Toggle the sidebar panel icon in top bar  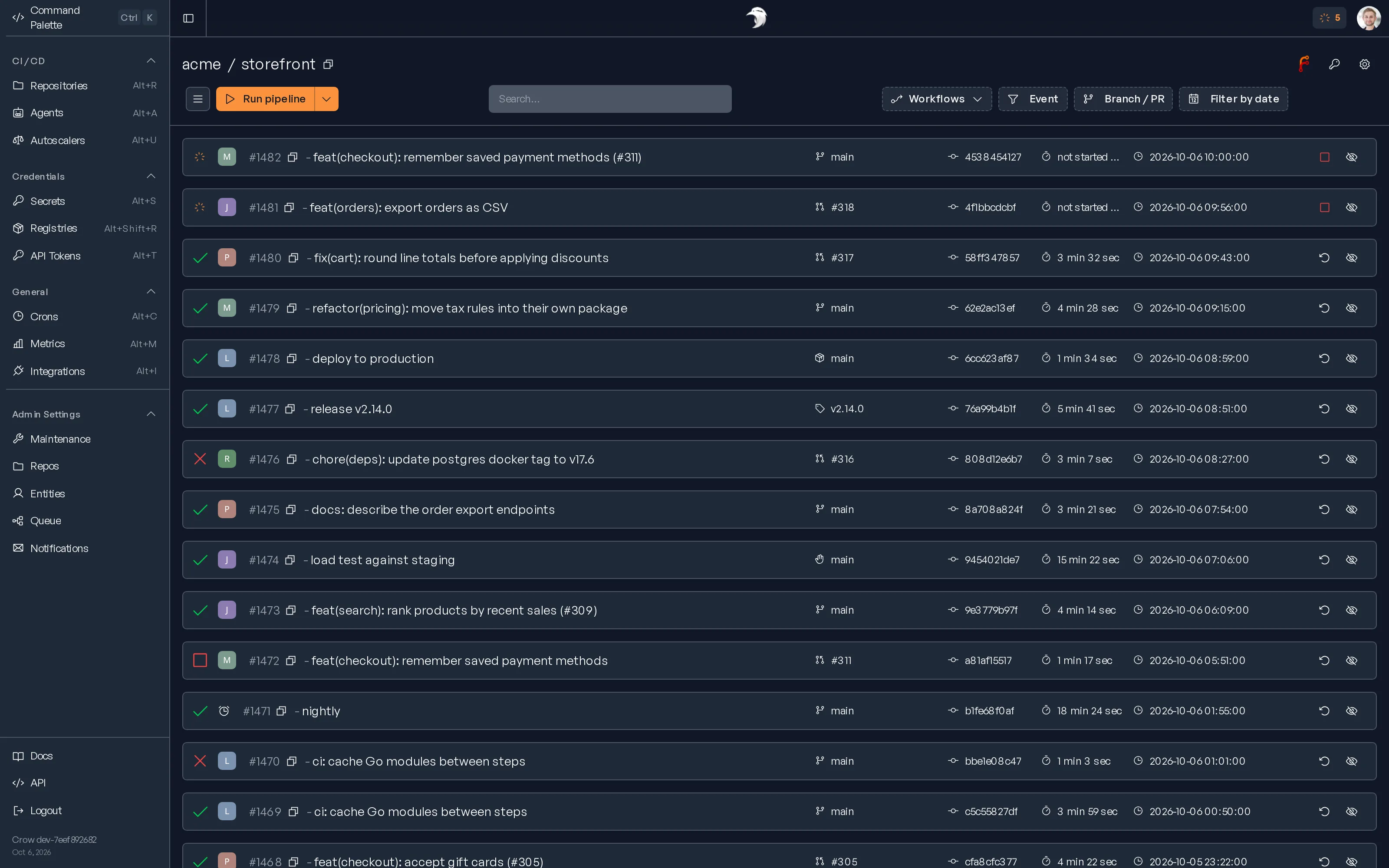[188, 18]
